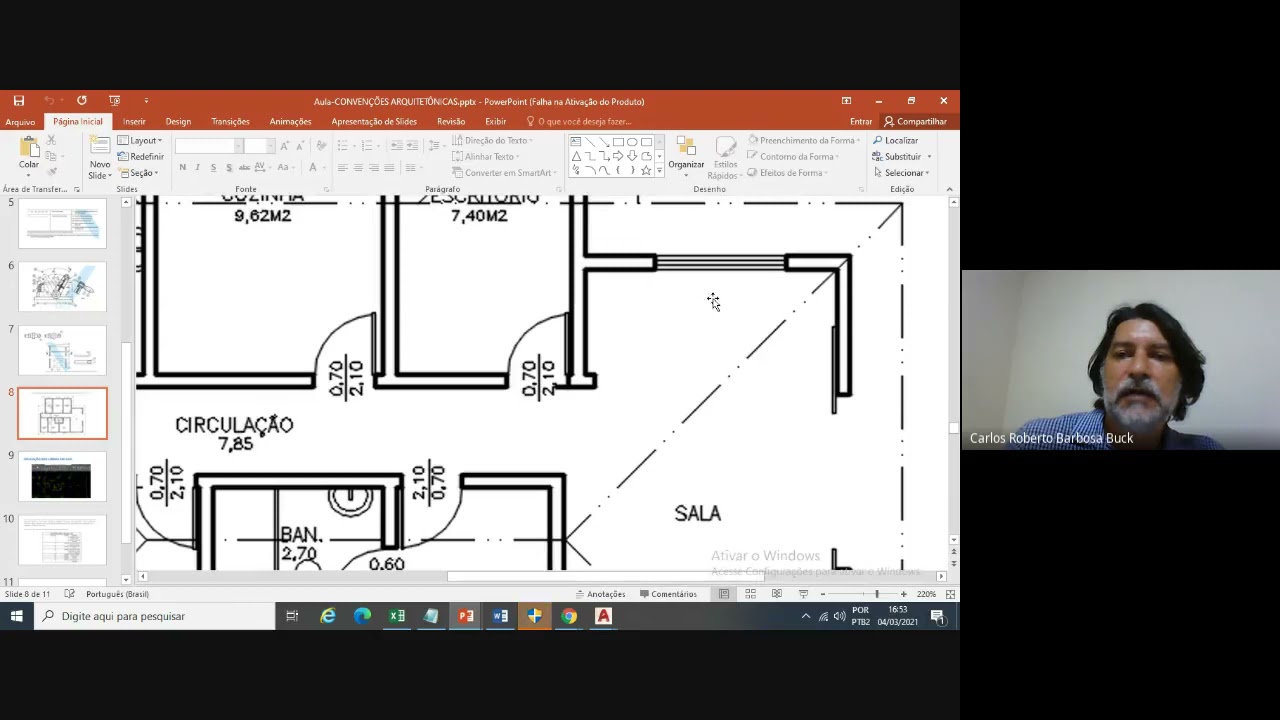1280x720 pixels.
Task: Click the Compartilhar button
Action: point(915,122)
